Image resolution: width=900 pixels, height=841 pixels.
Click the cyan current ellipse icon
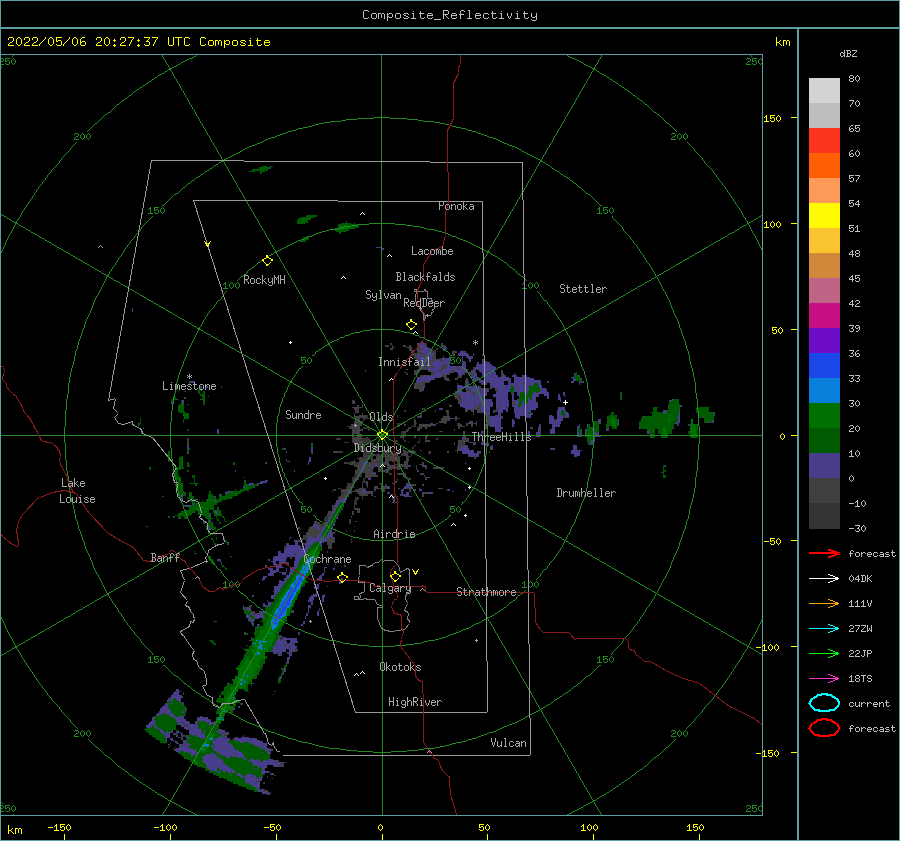point(824,703)
